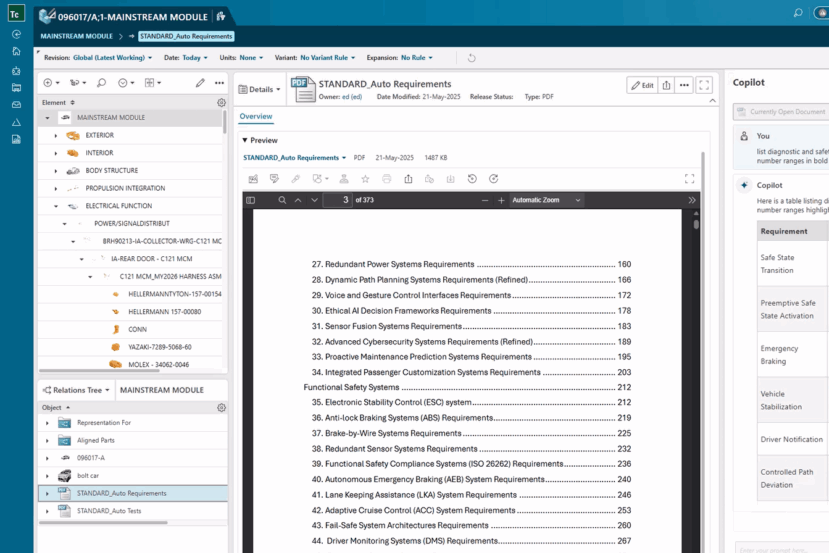The width and height of the screenshot is (829, 553).
Task: Open Element table settings gear
Action: [x=221, y=102]
